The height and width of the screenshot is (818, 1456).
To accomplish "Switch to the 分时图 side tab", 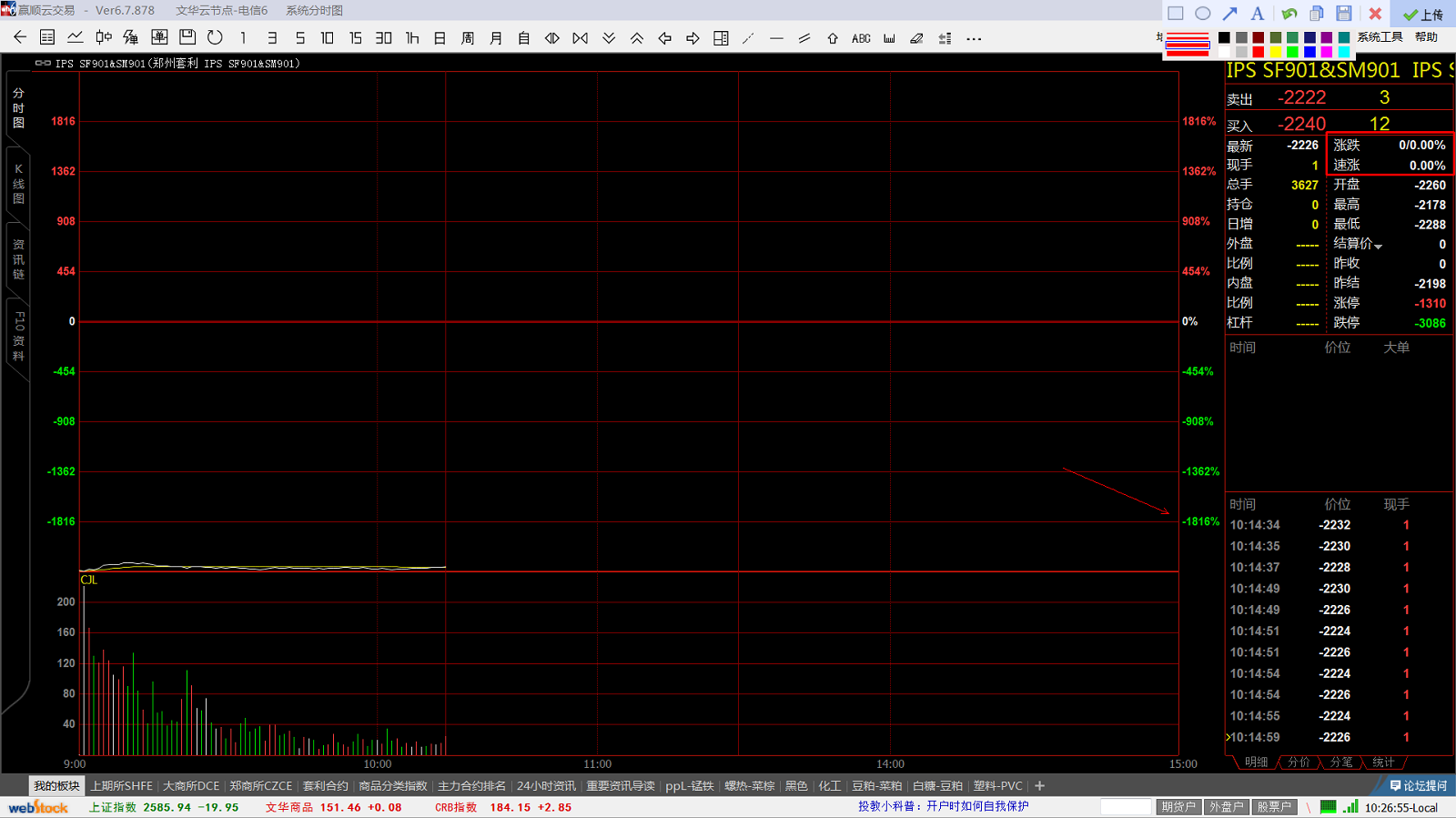I will [x=18, y=108].
